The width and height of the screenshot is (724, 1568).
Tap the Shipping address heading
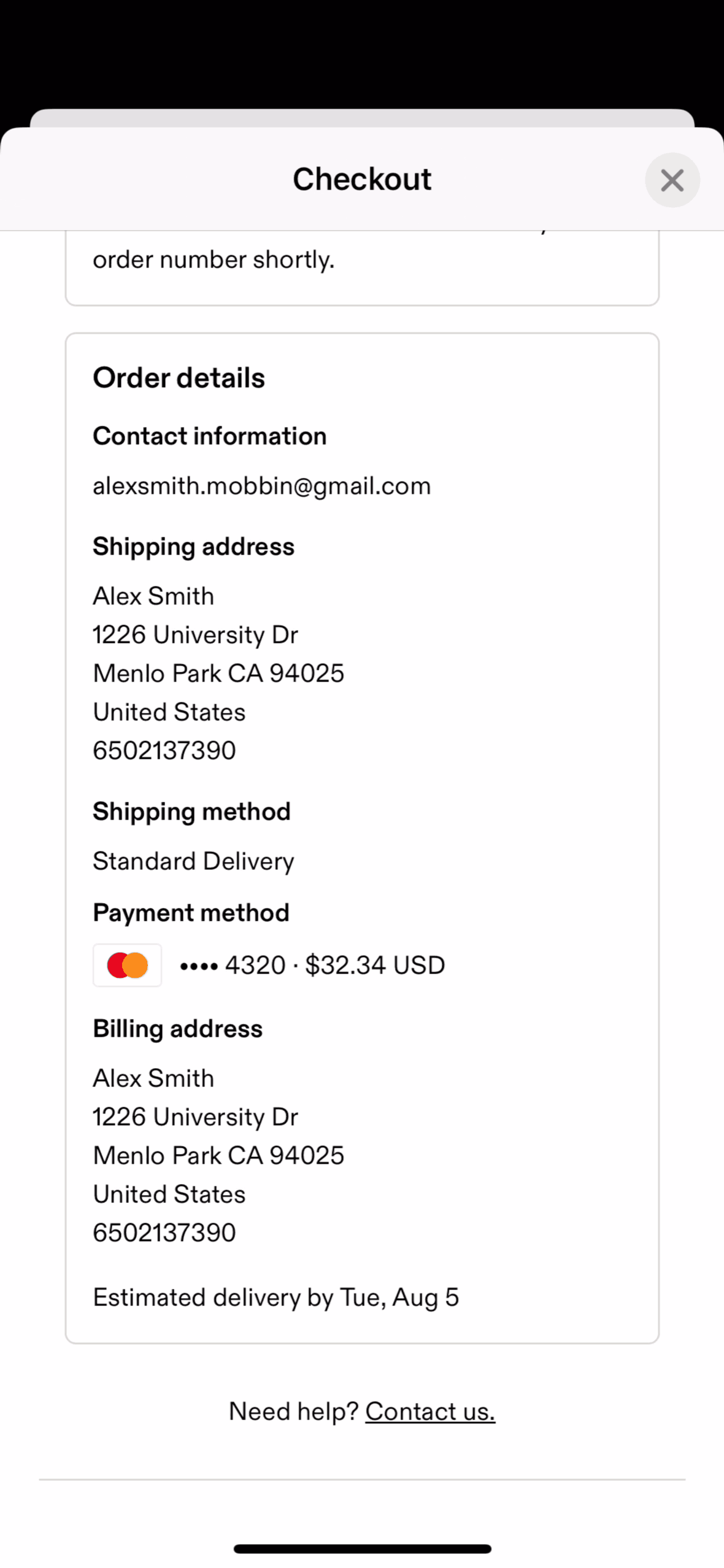point(193,547)
